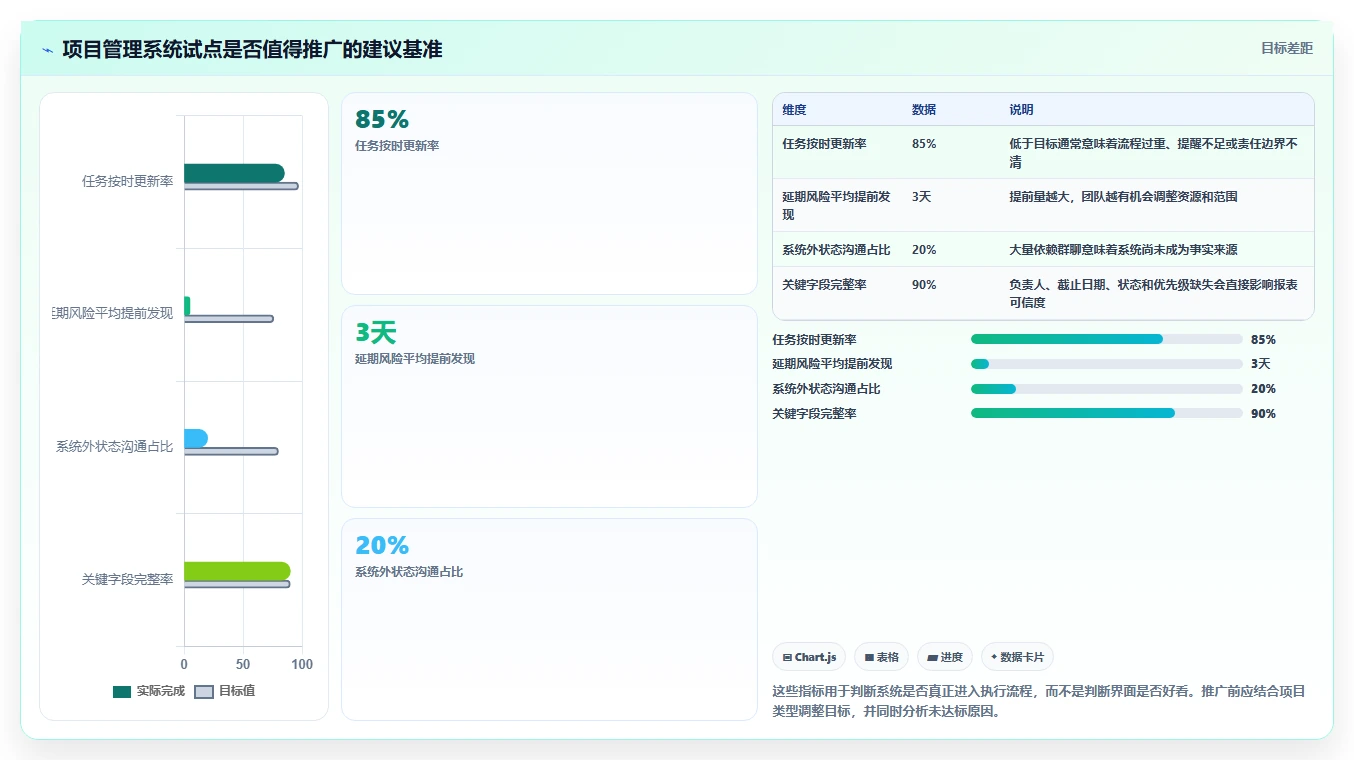Click the 系统外状态沟通占比 progress bar
The width and height of the screenshot is (1354, 760).
coord(1106,389)
